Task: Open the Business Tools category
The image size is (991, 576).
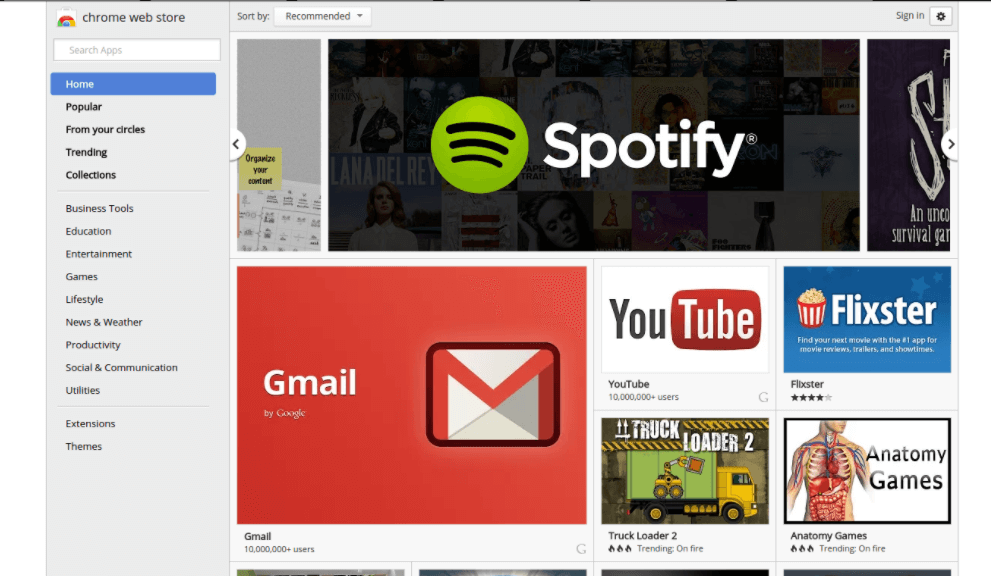Action: [99, 209]
